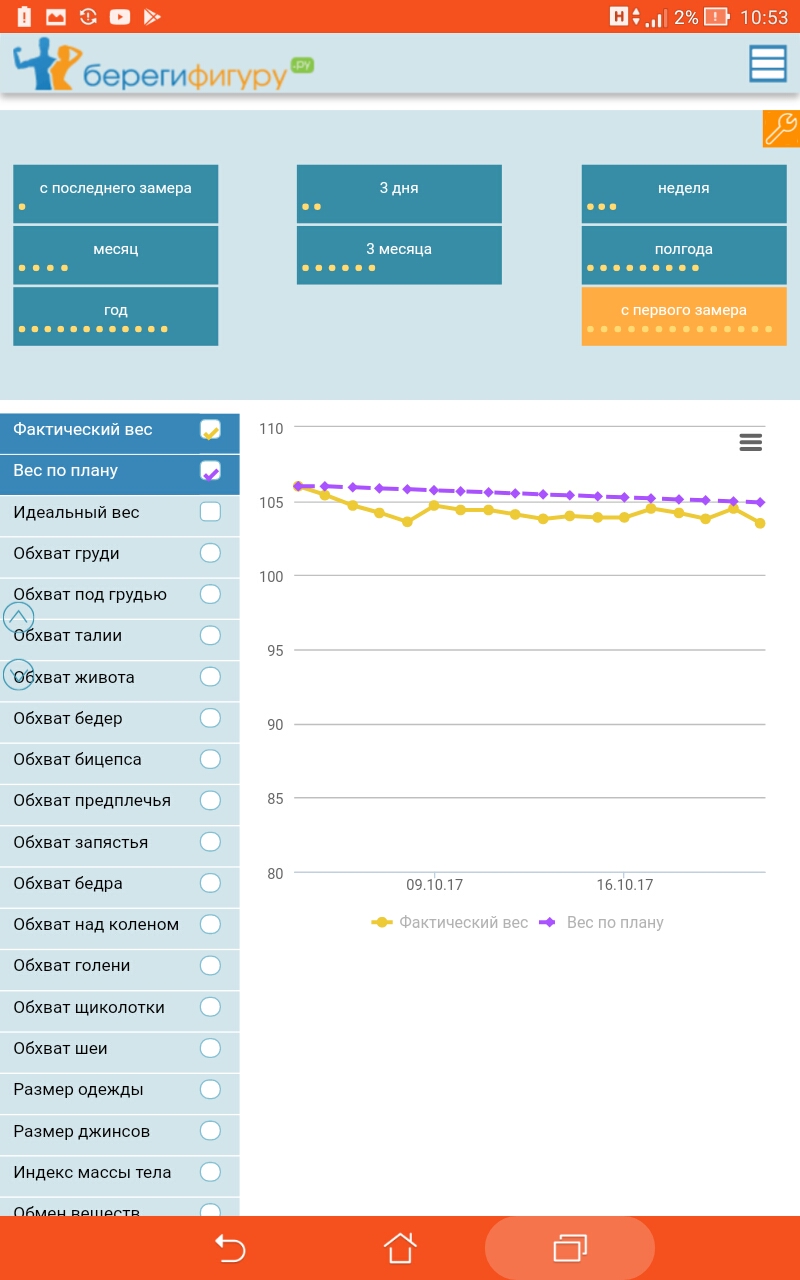Select the Обхват груди radio option
Image resolution: width=800 pixels, height=1280 pixels.
pyautogui.click(x=210, y=553)
